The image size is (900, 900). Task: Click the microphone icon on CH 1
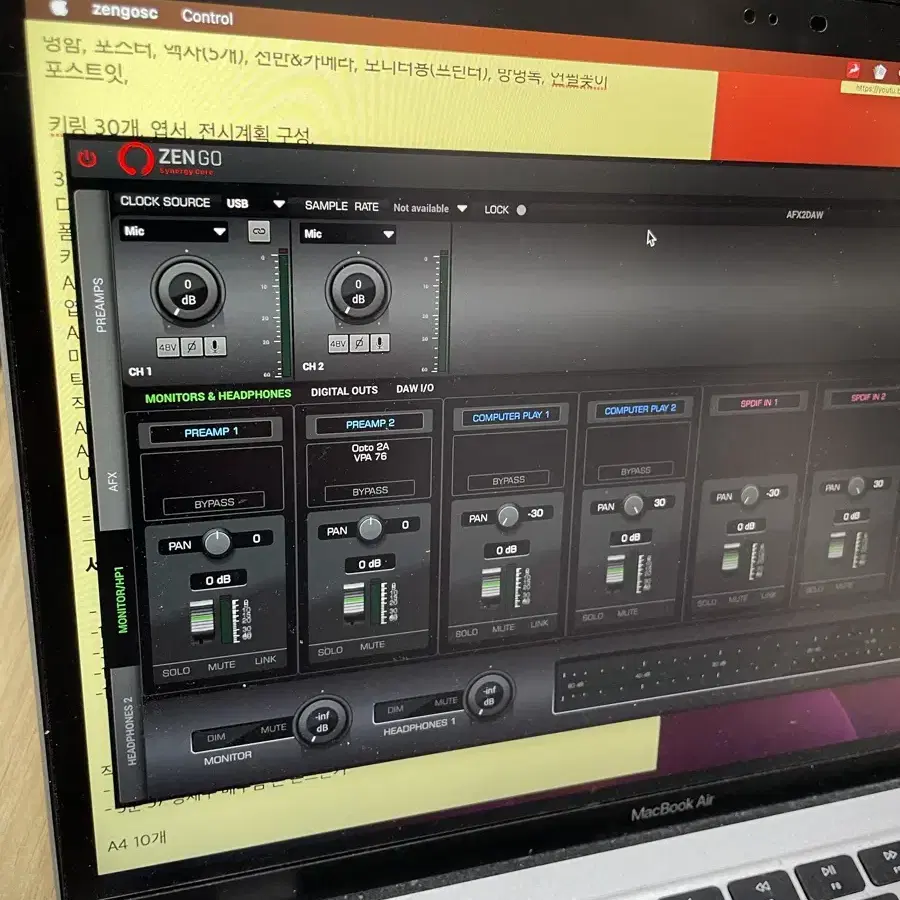[x=215, y=346]
